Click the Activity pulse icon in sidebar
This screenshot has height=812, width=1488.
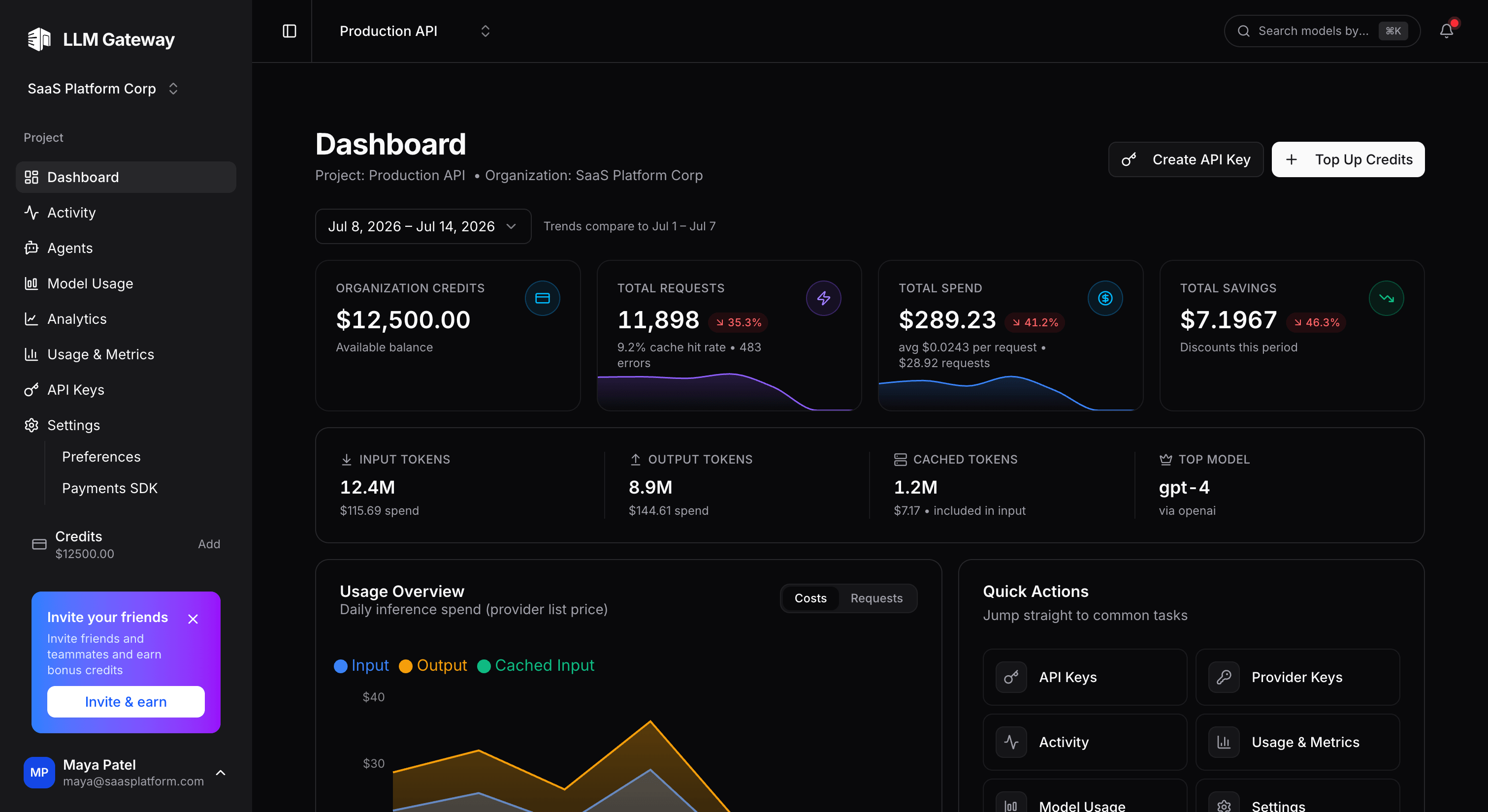[x=31, y=213]
